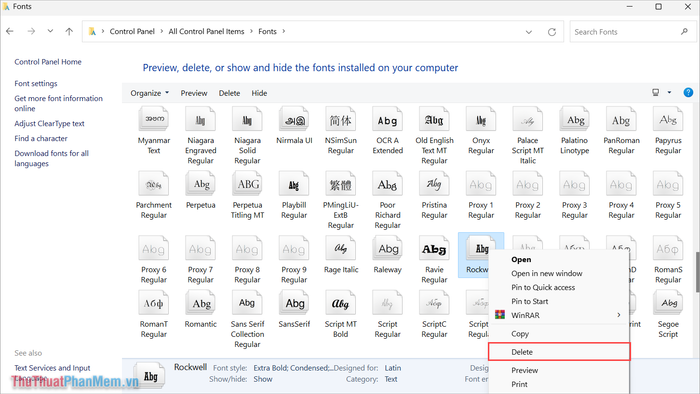Expand the chevron after Fonts breadcrumb
The width and height of the screenshot is (700, 394).
pos(283,31)
